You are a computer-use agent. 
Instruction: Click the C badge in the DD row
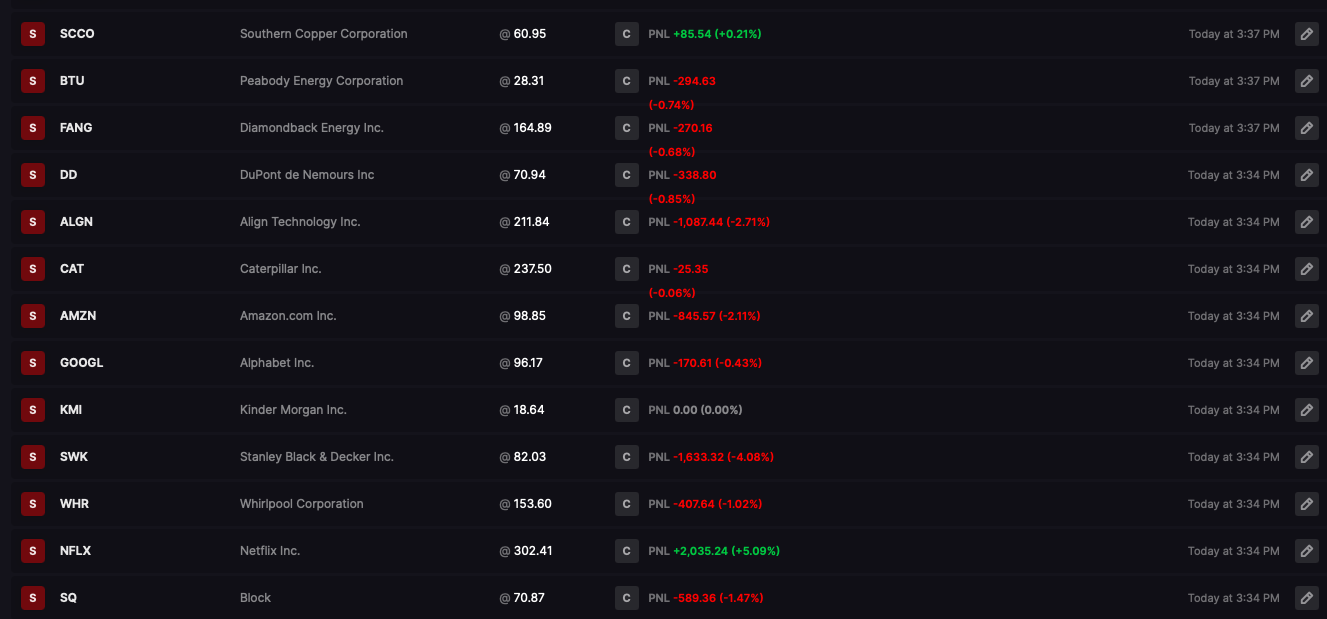(x=626, y=175)
